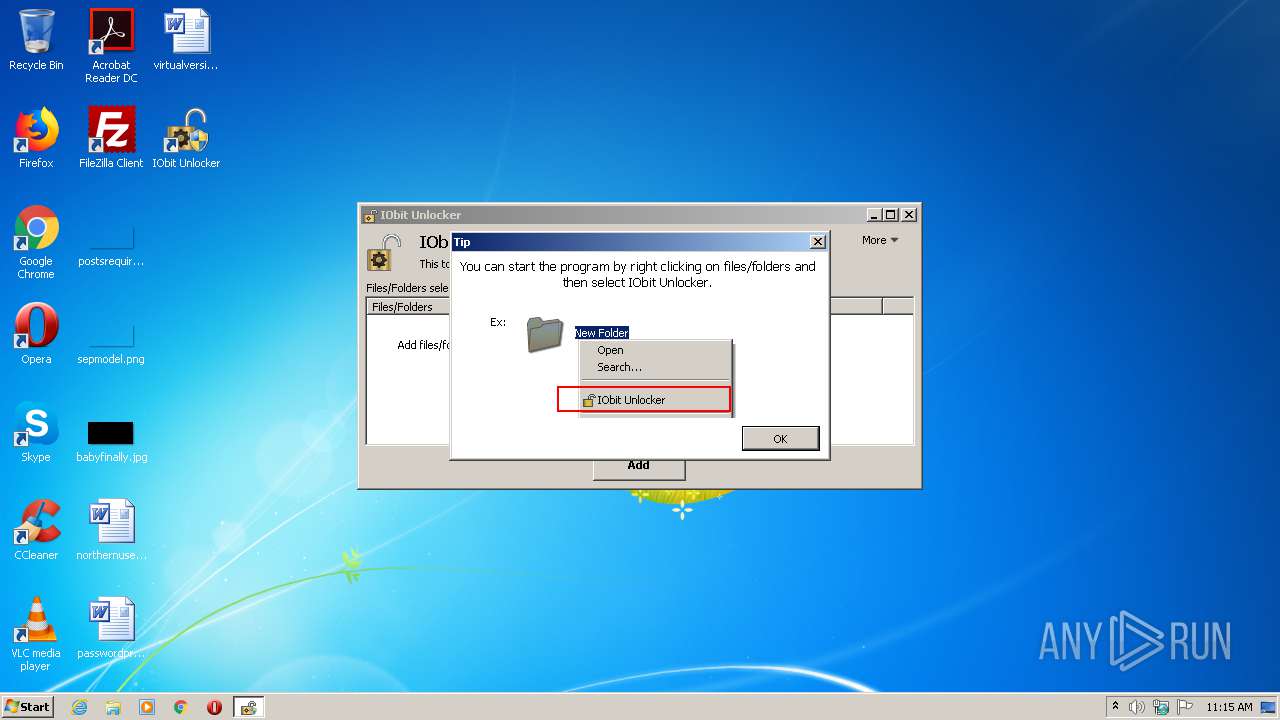1280x720 pixels.
Task: Open the Recycle Bin desktop icon
Action: pyautogui.click(x=36, y=41)
